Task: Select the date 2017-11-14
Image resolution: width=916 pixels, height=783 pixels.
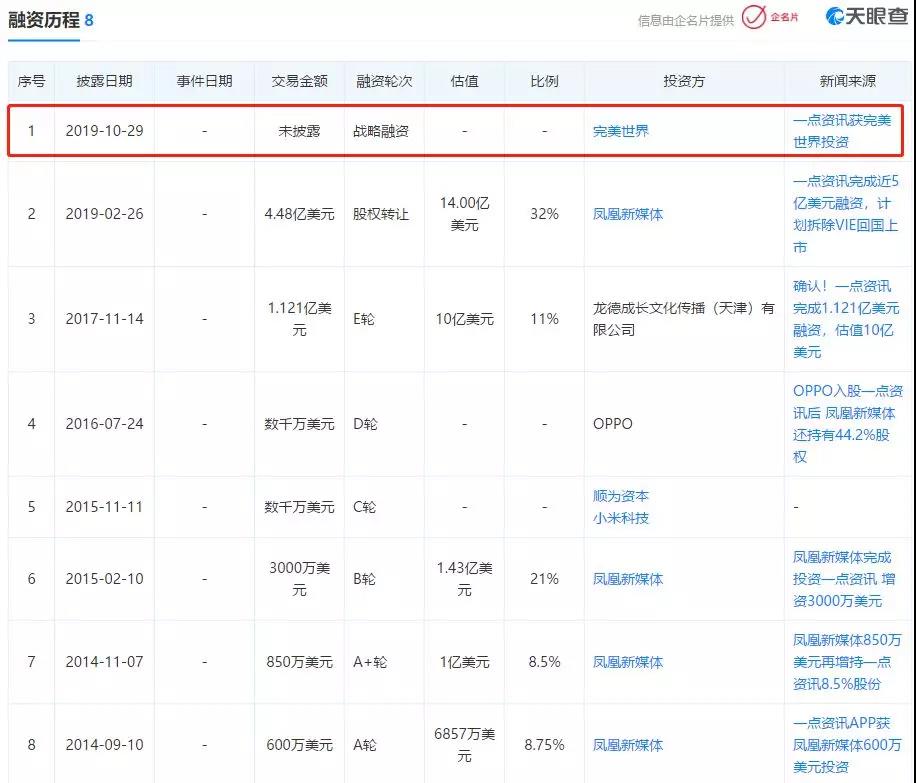Action: (105, 318)
